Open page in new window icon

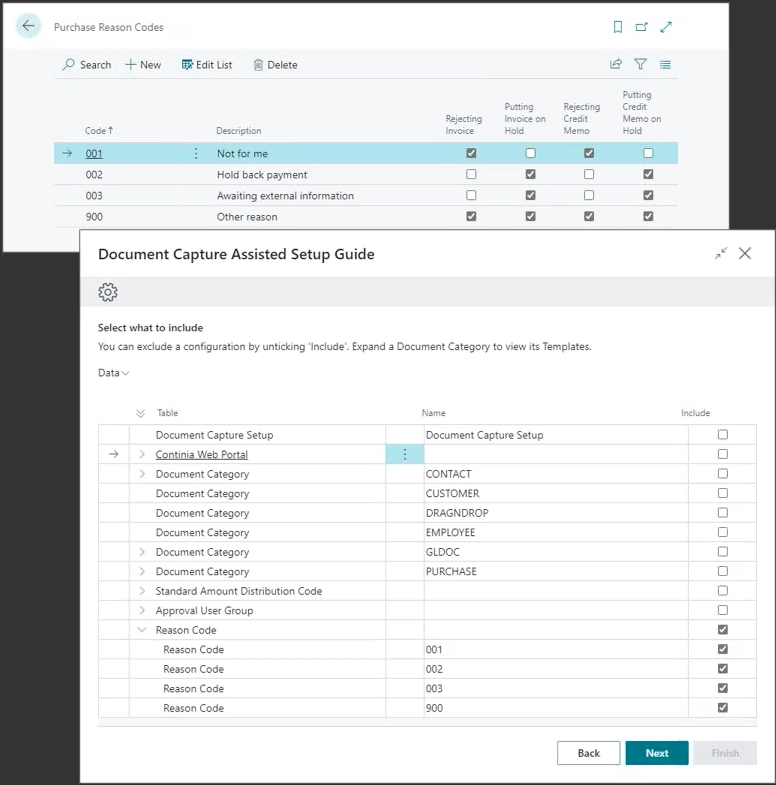[642, 27]
